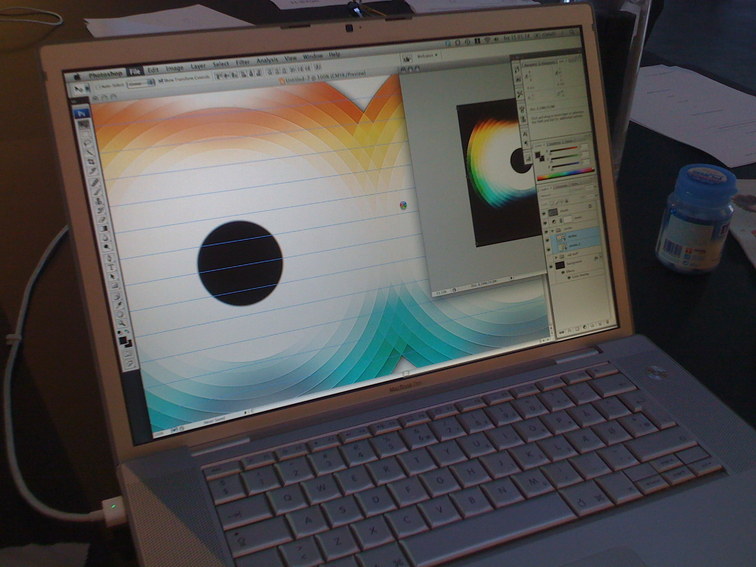Select the Gradient tool
Viewport: 756px width, 567px height.
coord(104,229)
